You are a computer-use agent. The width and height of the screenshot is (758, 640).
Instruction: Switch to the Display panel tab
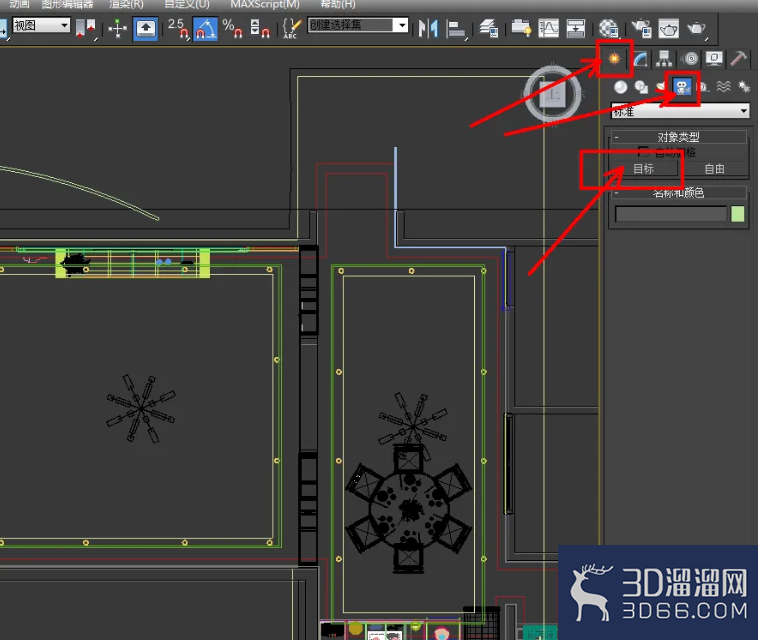coord(714,58)
